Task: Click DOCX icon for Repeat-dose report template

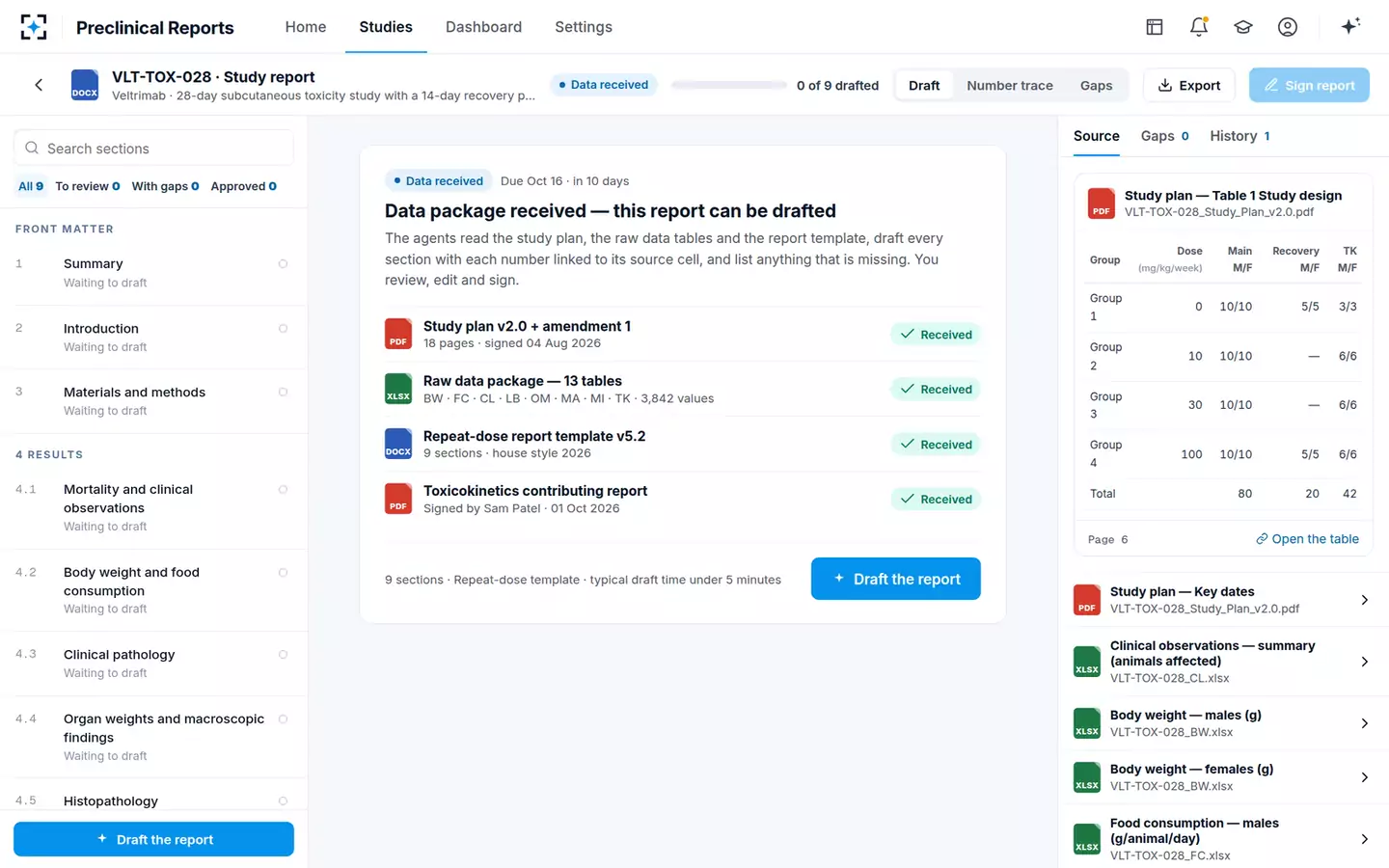Action: 398,444
